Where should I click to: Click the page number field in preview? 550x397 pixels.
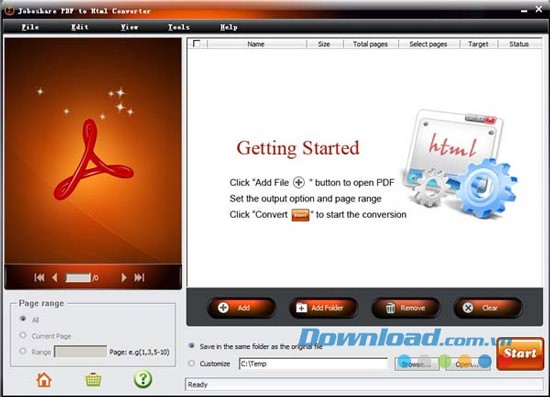78,278
